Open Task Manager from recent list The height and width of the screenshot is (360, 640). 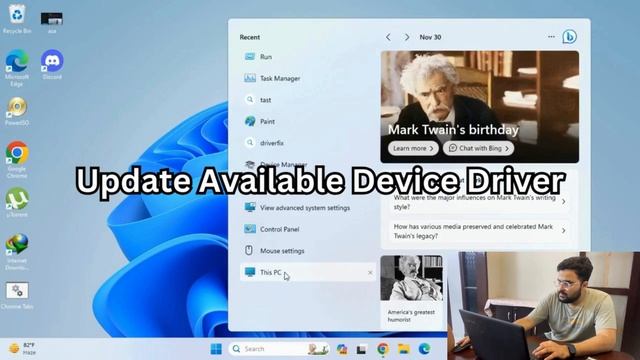point(308,78)
